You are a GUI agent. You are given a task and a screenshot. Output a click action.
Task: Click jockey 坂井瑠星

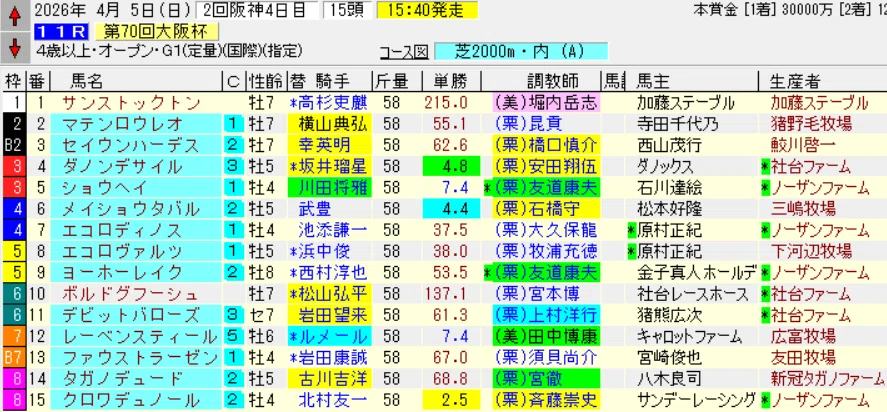(333, 167)
